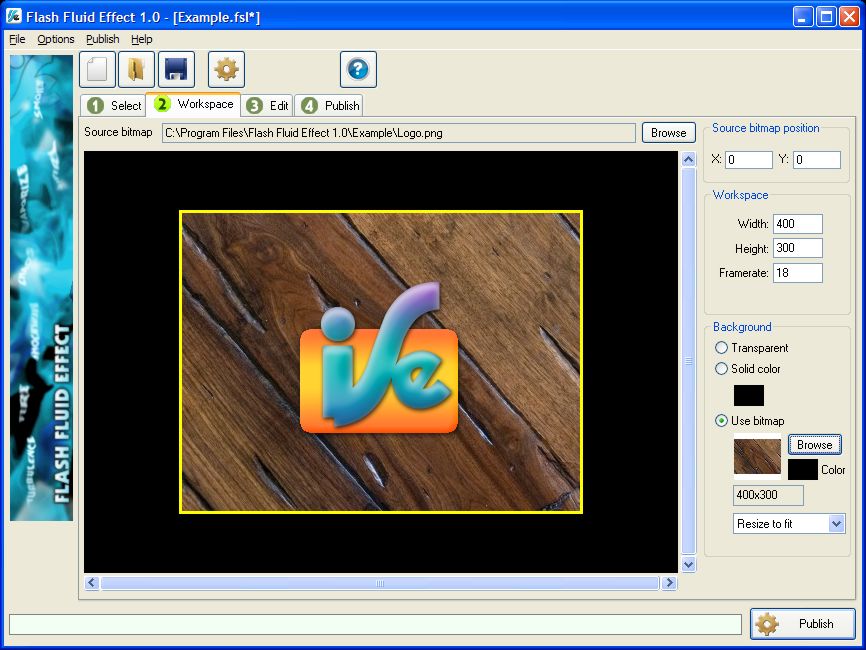Click Browse button under Use bitmap
Viewport: 866px width, 650px height.
coord(815,445)
